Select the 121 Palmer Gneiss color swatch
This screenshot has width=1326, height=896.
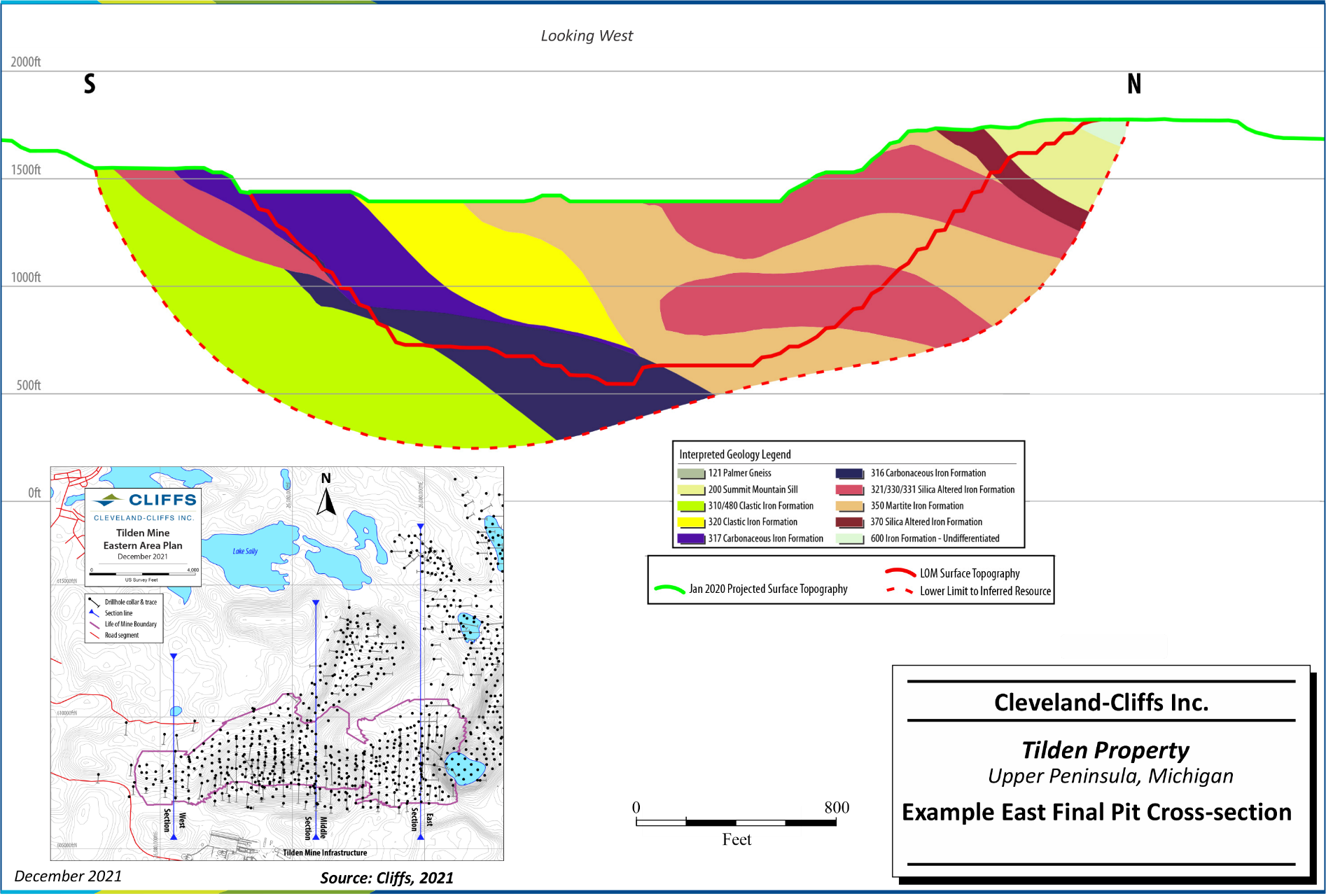(x=691, y=474)
